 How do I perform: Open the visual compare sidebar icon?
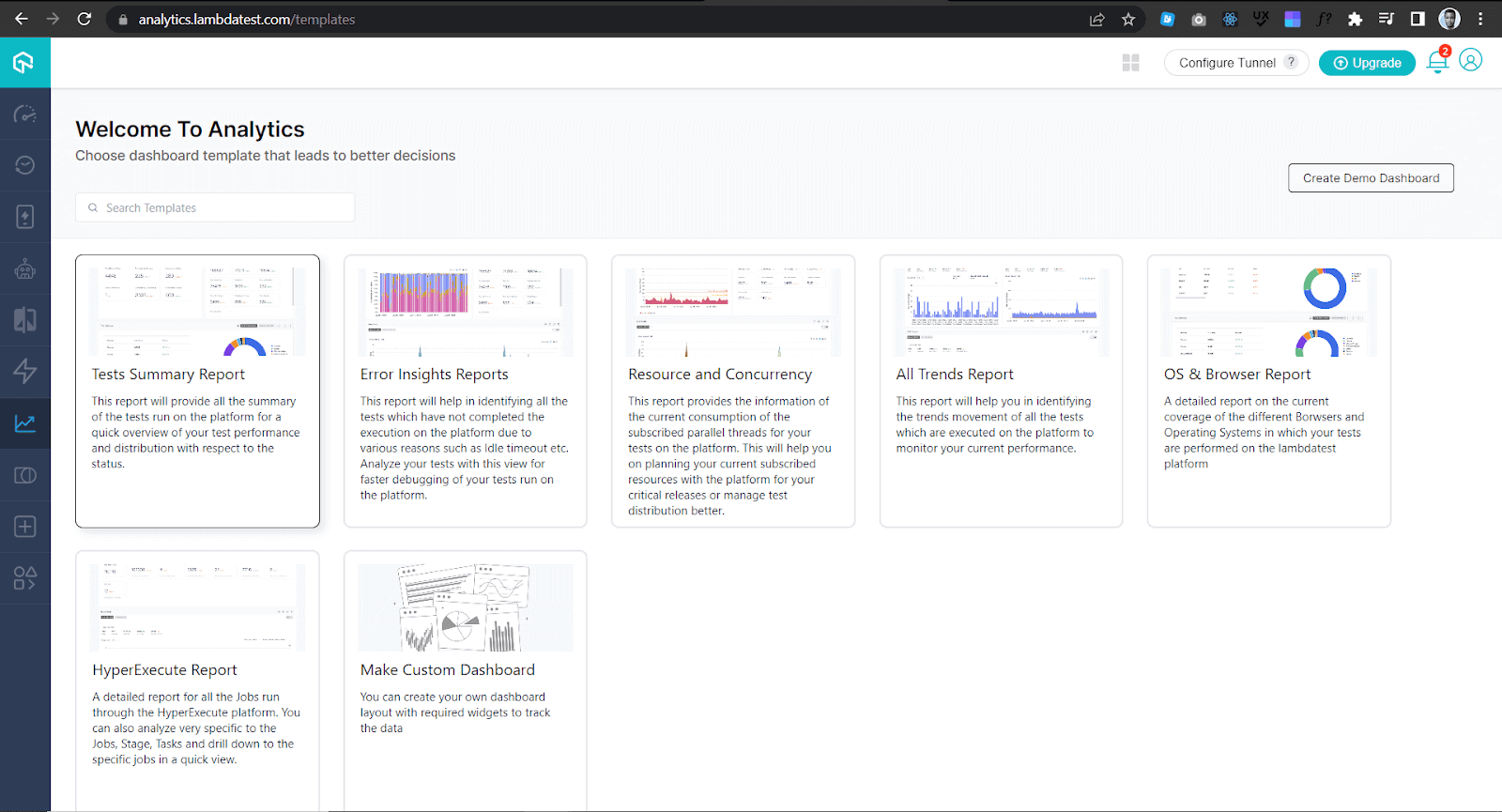click(x=25, y=320)
